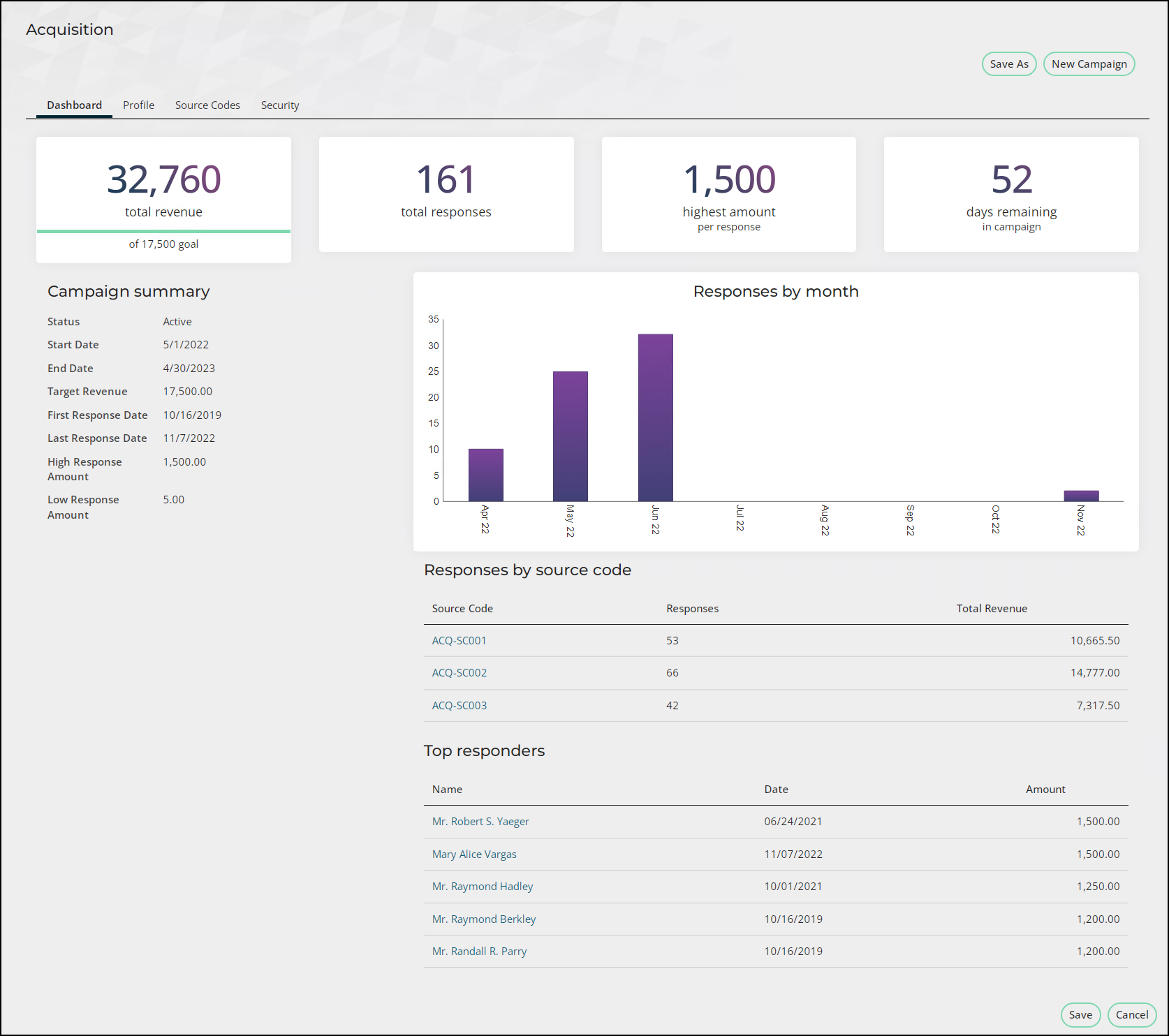Viewport: 1169px width, 1036px height.
Task: Select the Dashboard tab
Action: click(74, 105)
